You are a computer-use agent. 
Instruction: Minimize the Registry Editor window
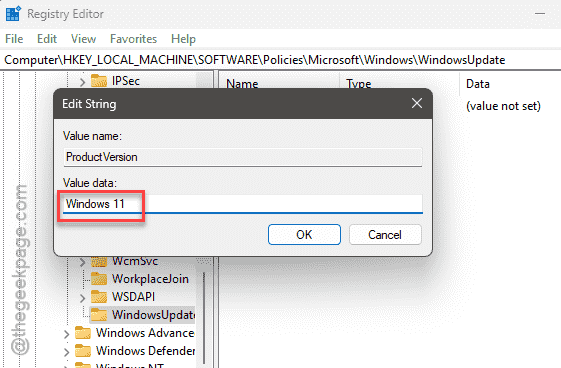[540, 14]
